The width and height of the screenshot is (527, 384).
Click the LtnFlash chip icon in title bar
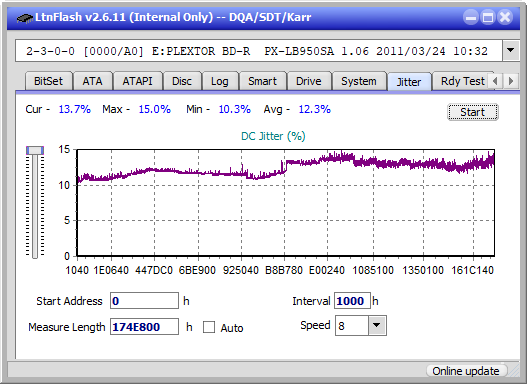(x=25, y=17)
